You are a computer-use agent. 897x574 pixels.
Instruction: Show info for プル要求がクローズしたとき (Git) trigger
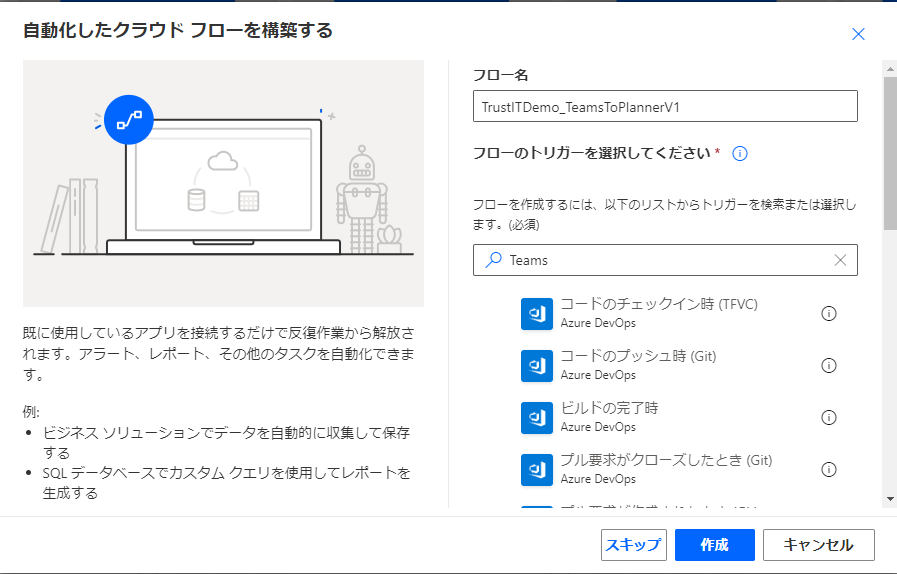tap(828, 470)
